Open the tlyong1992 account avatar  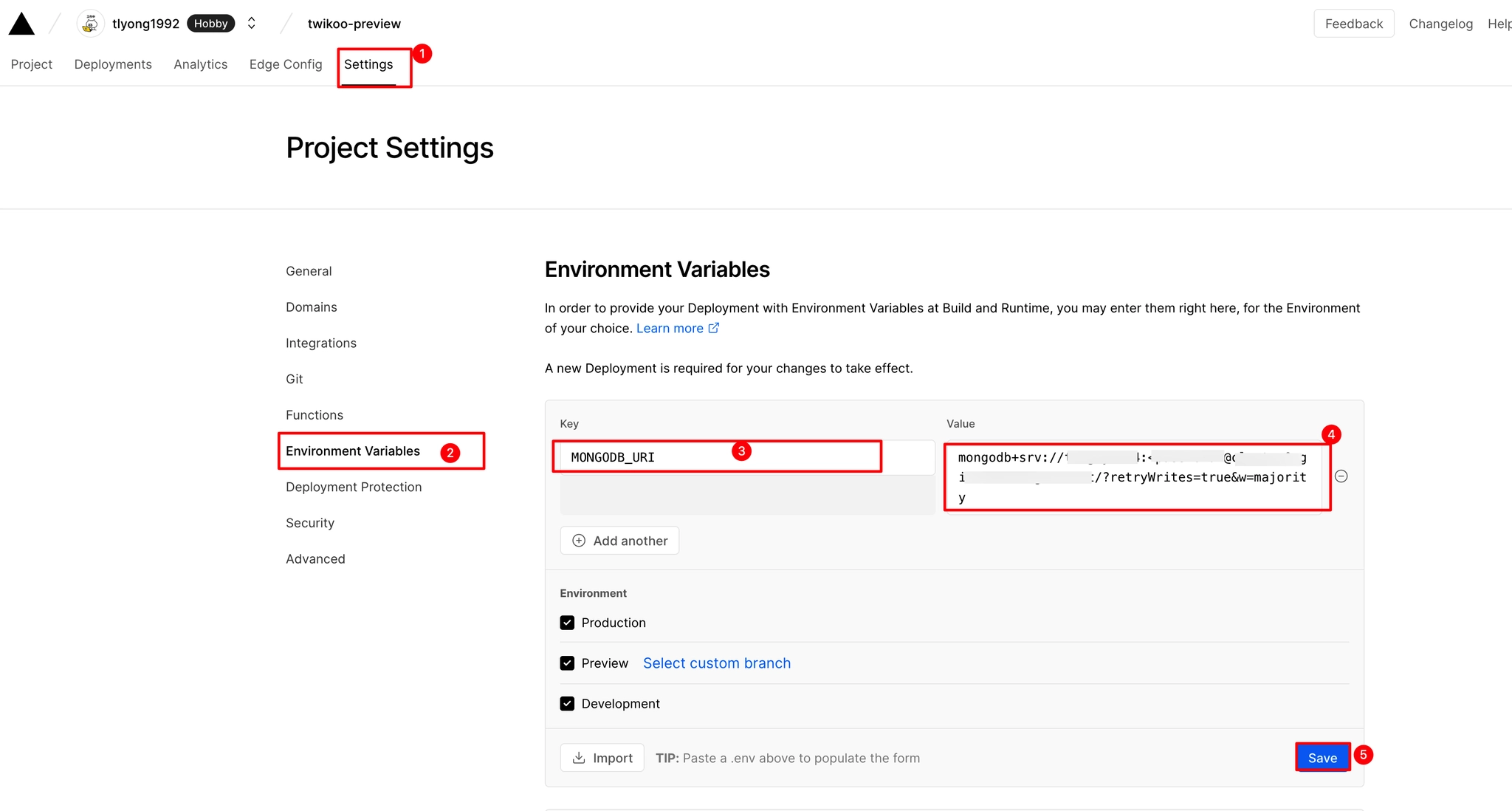tap(90, 24)
